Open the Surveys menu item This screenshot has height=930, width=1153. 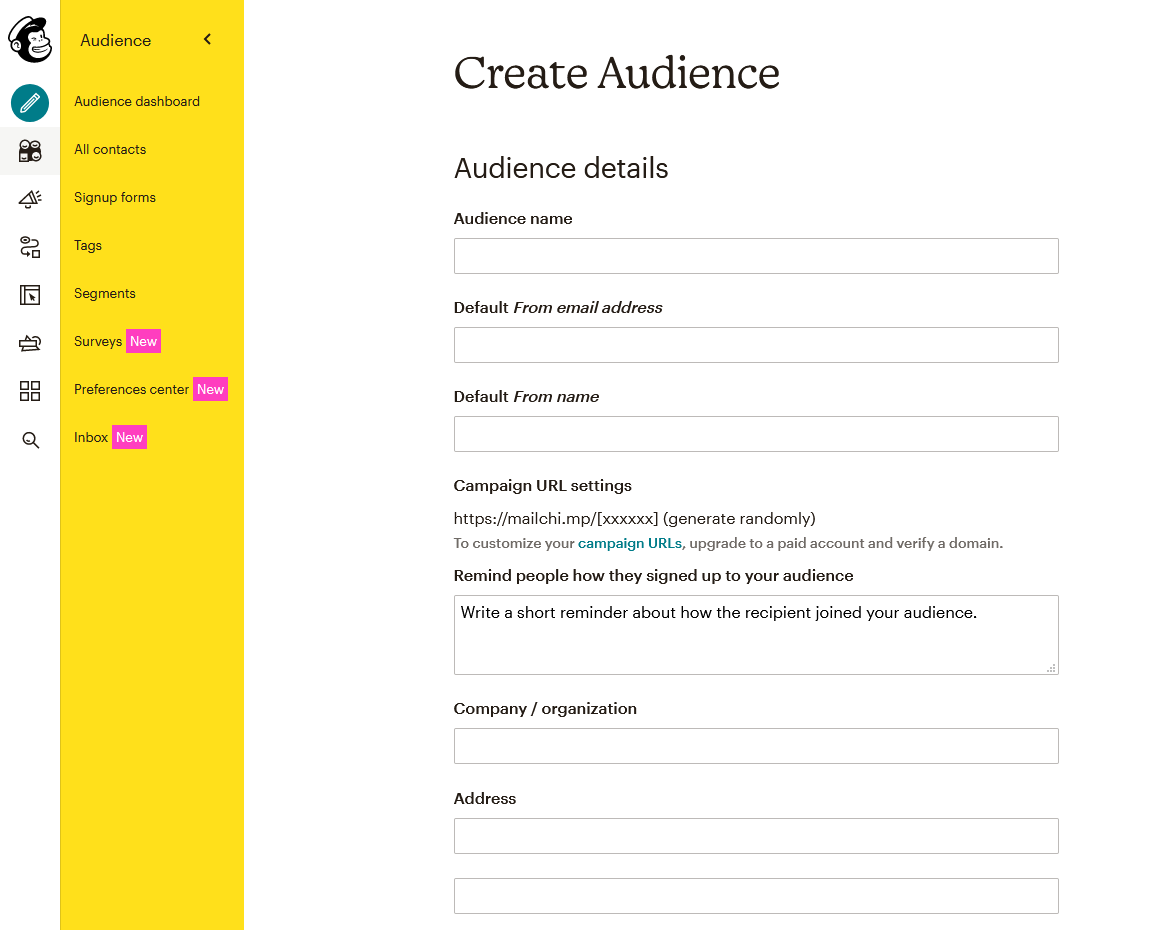tap(97, 341)
